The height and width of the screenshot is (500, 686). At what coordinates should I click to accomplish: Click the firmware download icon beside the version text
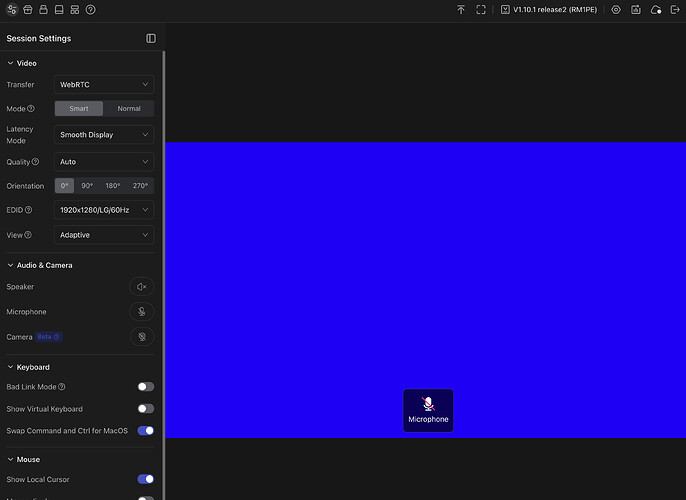pyautogui.click(x=505, y=10)
